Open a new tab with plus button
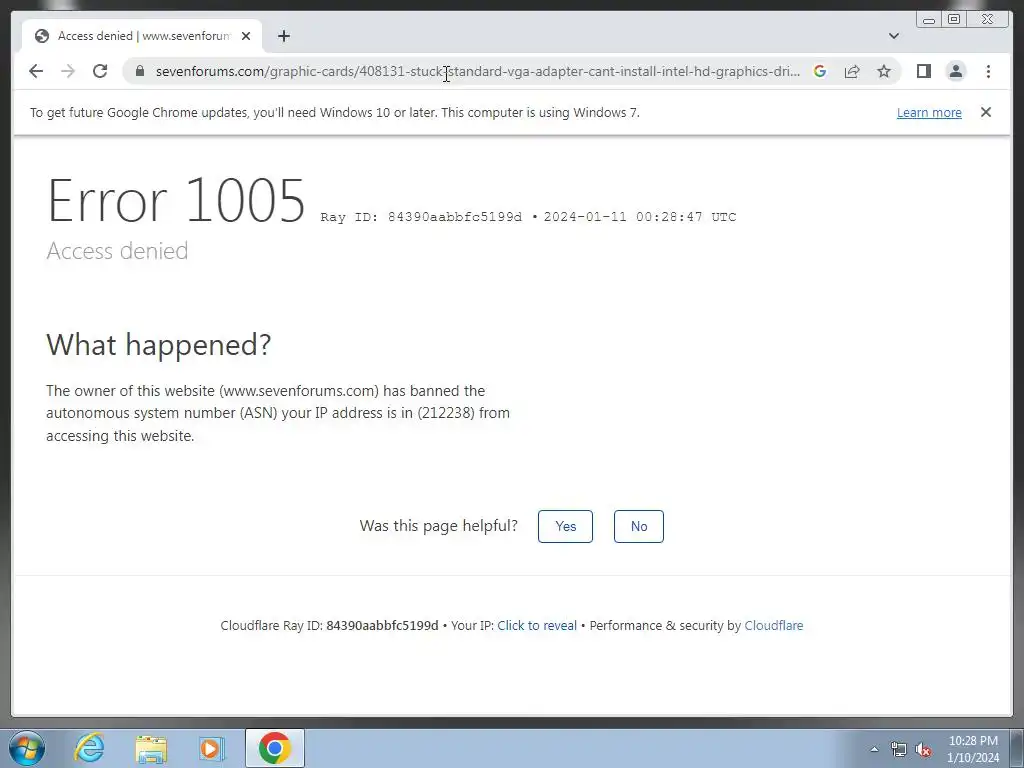This screenshot has width=1024, height=768. coord(283,36)
